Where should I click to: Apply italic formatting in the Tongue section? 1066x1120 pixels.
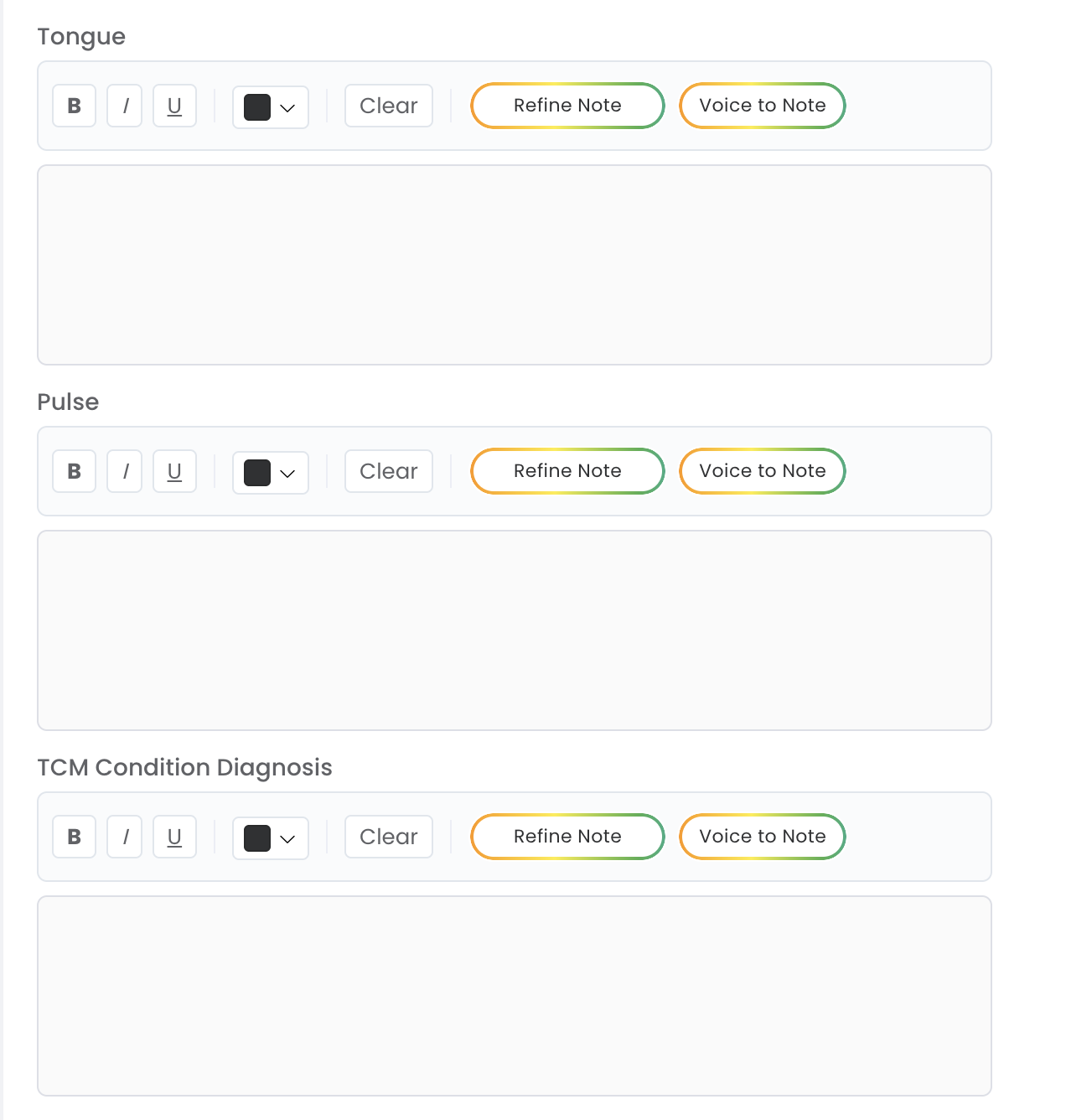click(x=124, y=106)
